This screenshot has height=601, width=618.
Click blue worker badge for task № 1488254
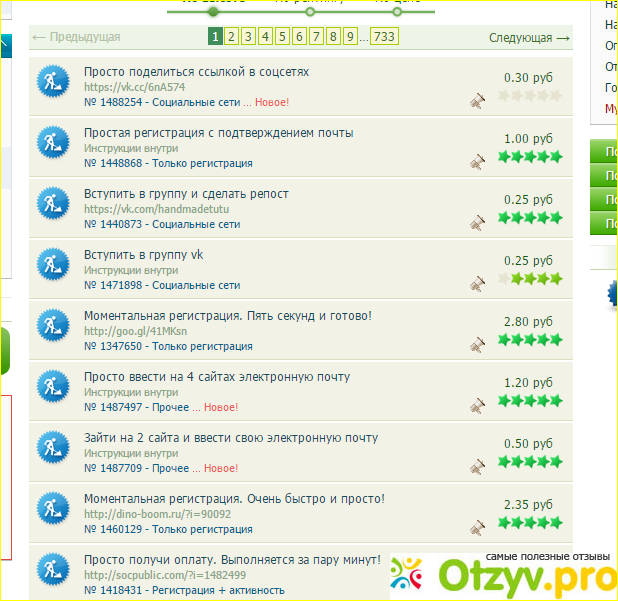[51, 84]
